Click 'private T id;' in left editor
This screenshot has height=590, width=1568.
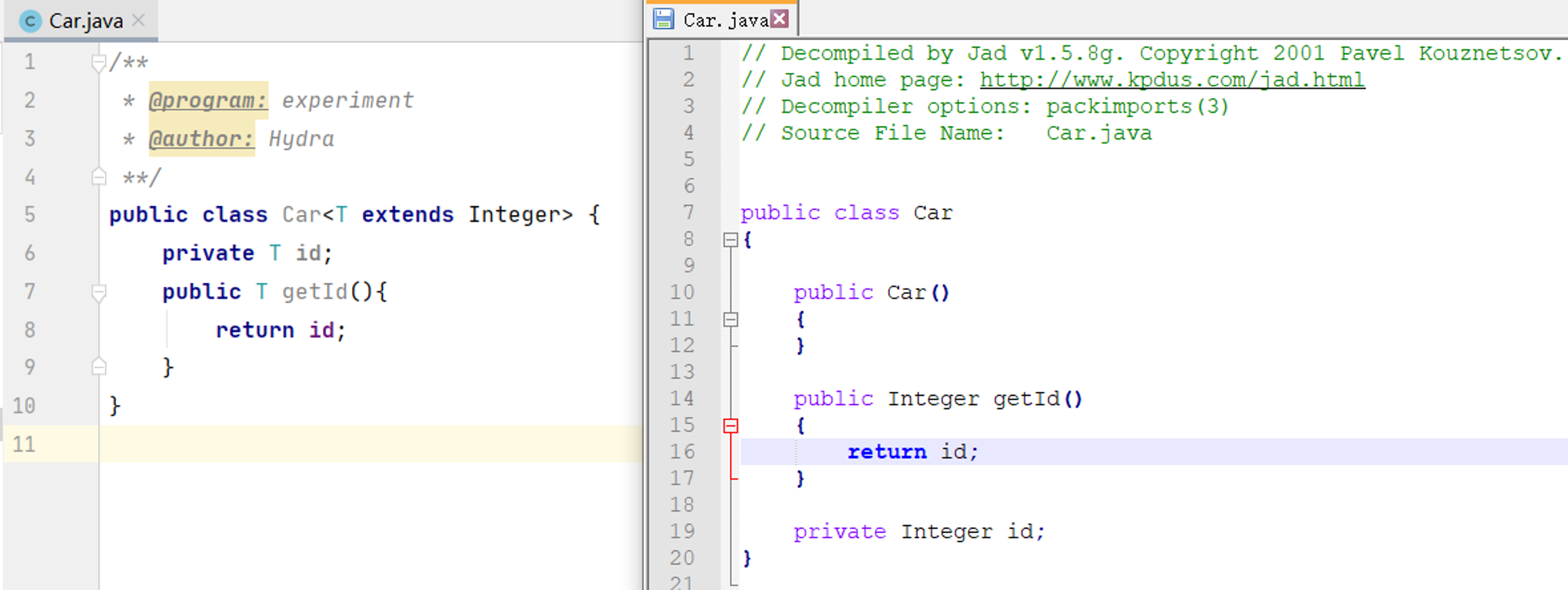coord(248,253)
